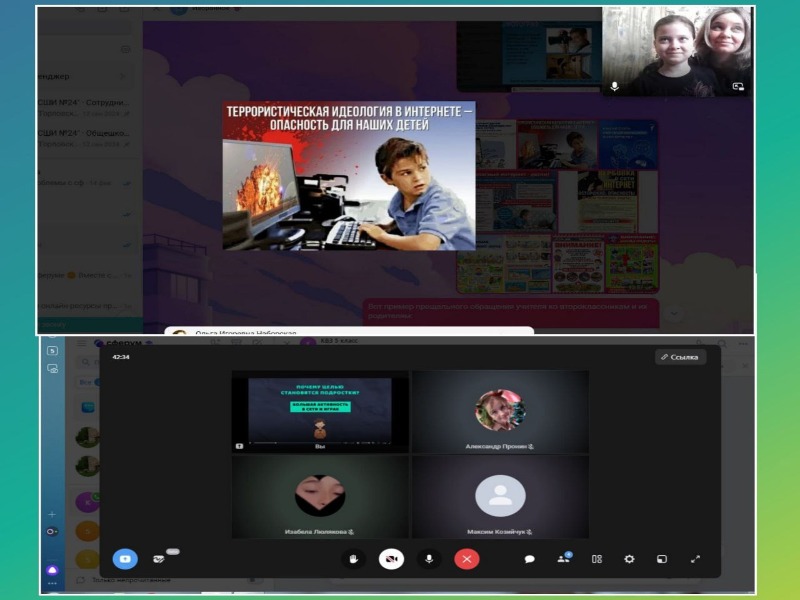Click the plus icon in left sidebar
This screenshot has width=800, height=600.
(52, 514)
